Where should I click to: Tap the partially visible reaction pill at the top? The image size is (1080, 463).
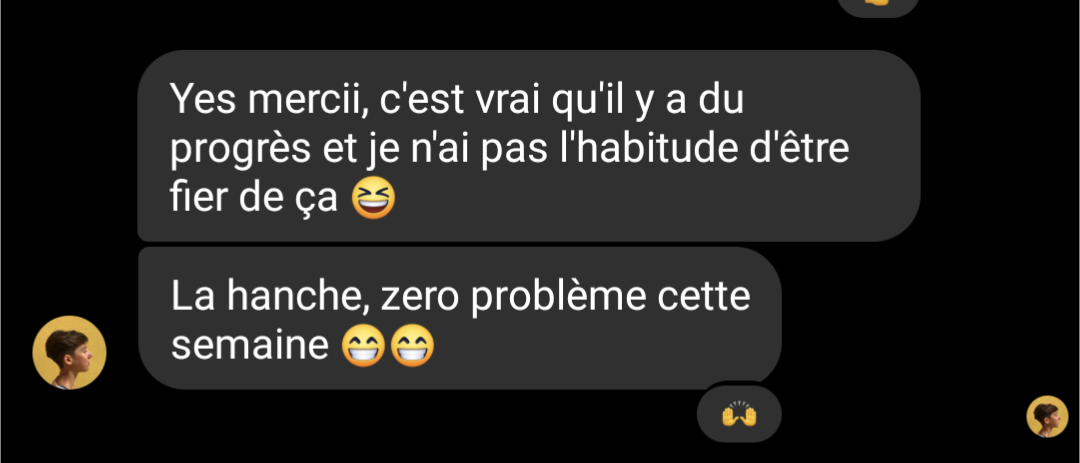click(878, 6)
